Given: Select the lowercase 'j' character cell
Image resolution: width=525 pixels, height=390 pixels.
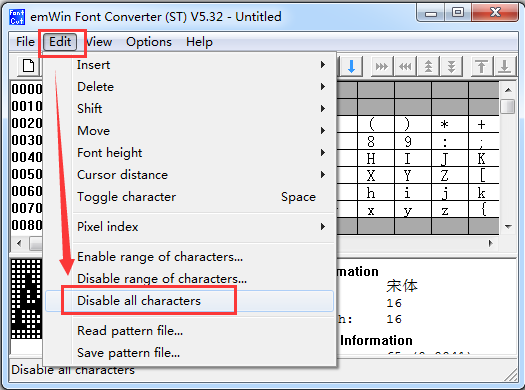Looking at the screenshot, I should coord(450,192).
